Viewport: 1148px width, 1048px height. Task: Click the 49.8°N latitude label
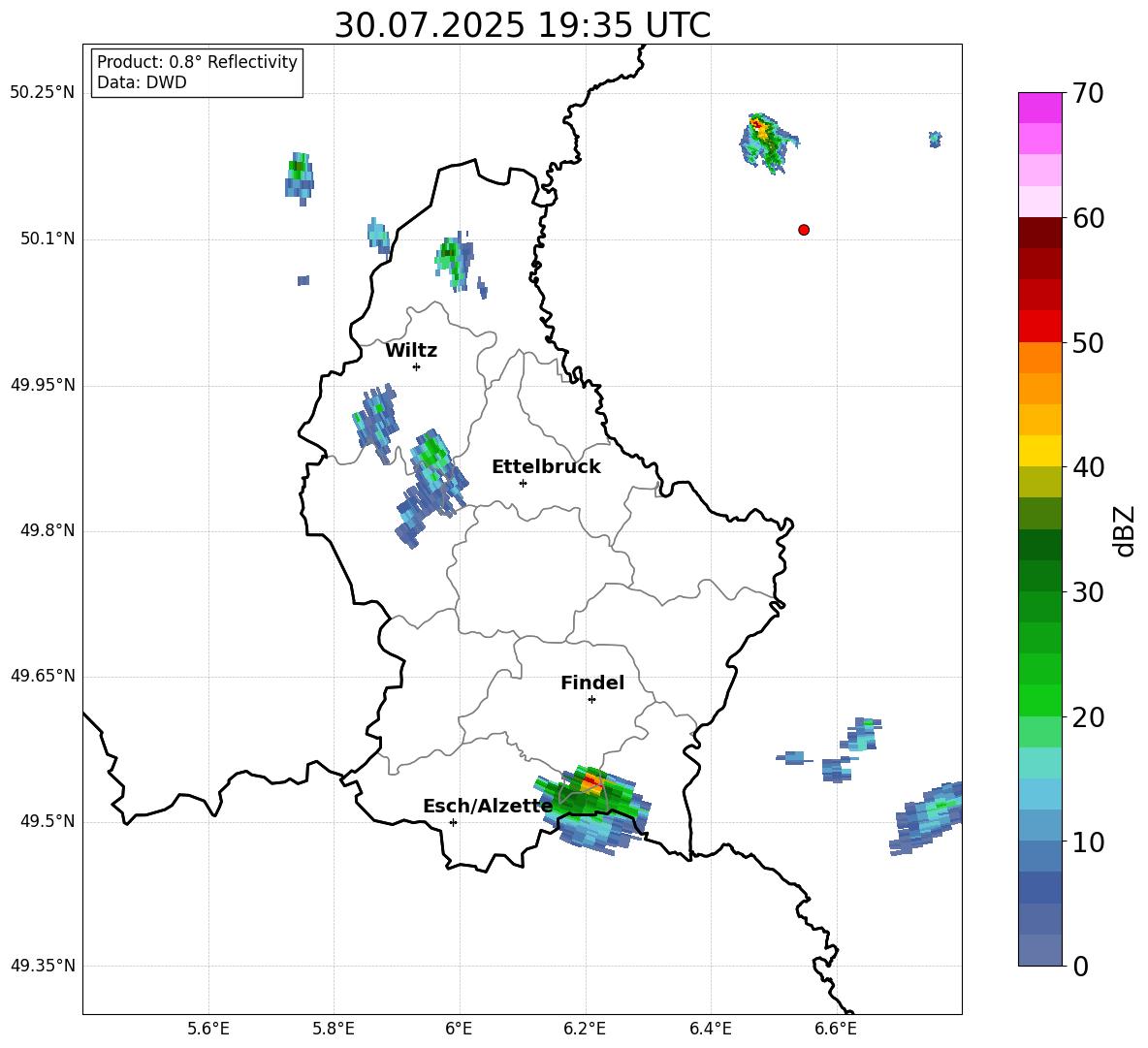pyautogui.click(x=48, y=530)
